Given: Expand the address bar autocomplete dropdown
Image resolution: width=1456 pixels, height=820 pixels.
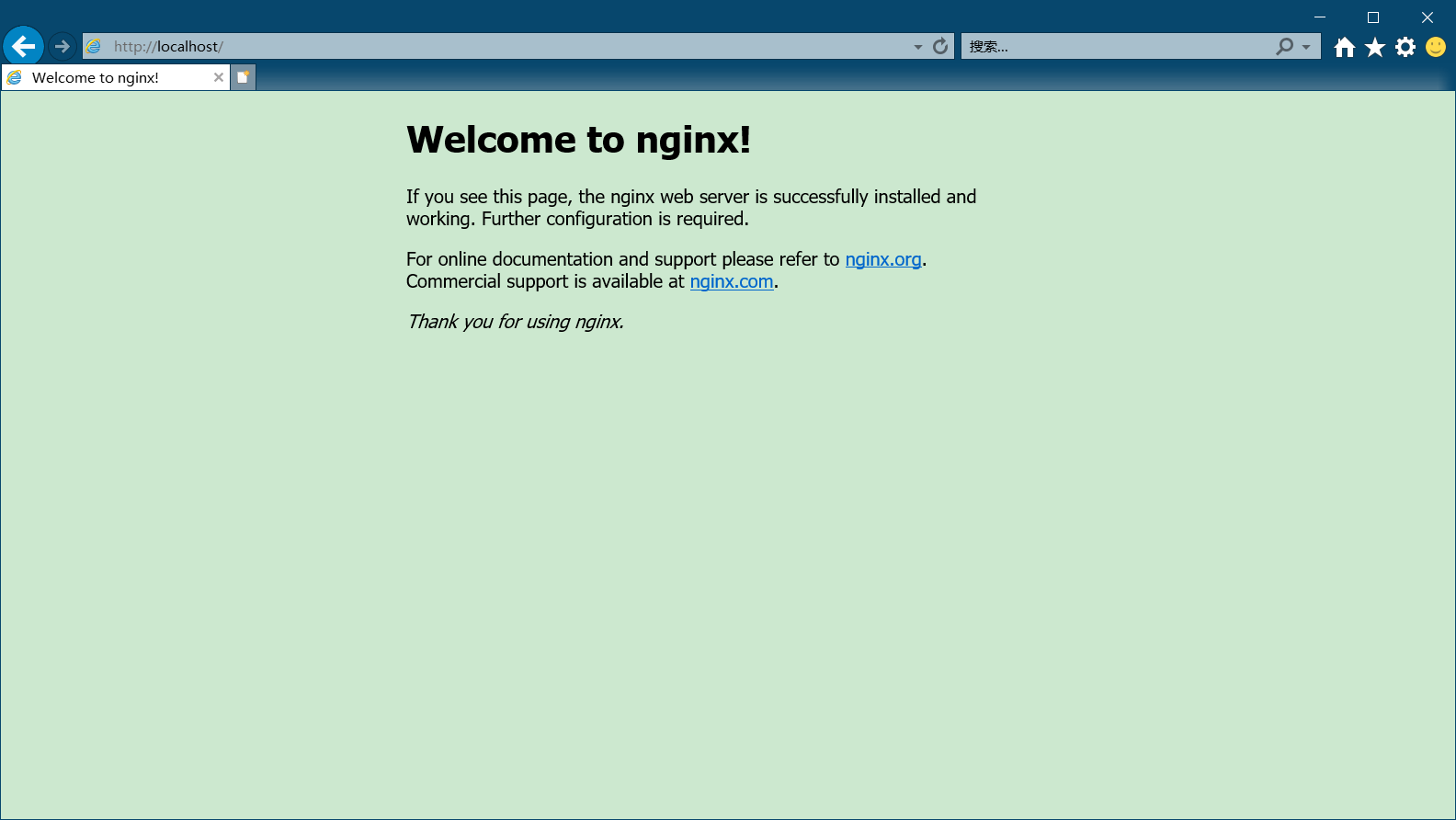Looking at the screenshot, I should point(917,47).
